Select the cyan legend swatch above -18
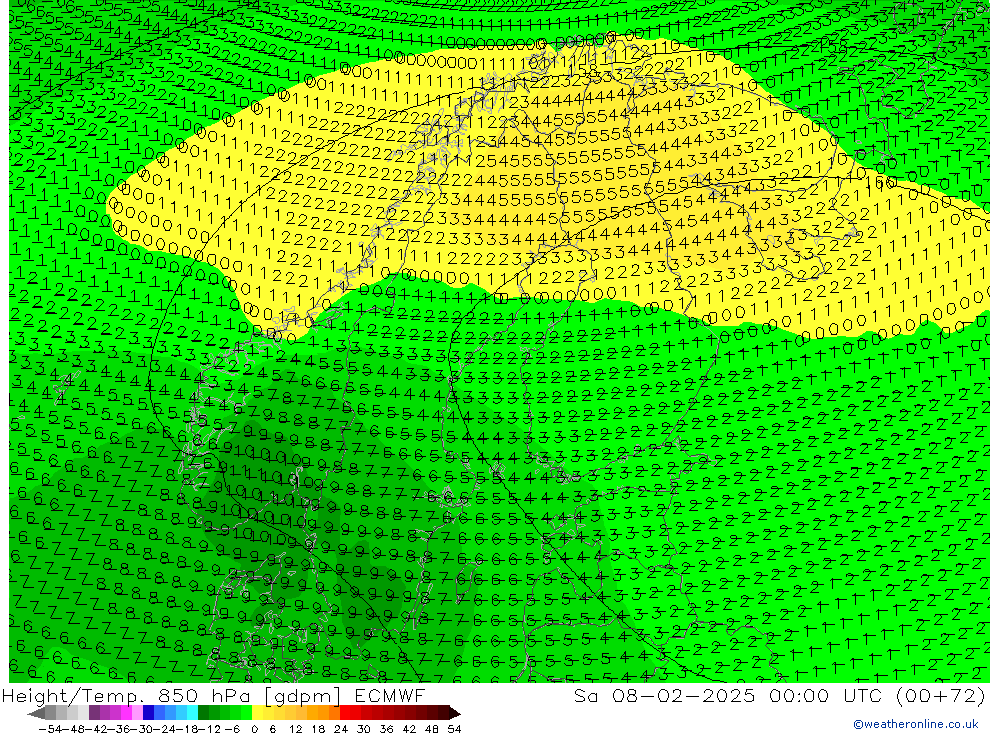The width and height of the screenshot is (1000, 733). 192,713
